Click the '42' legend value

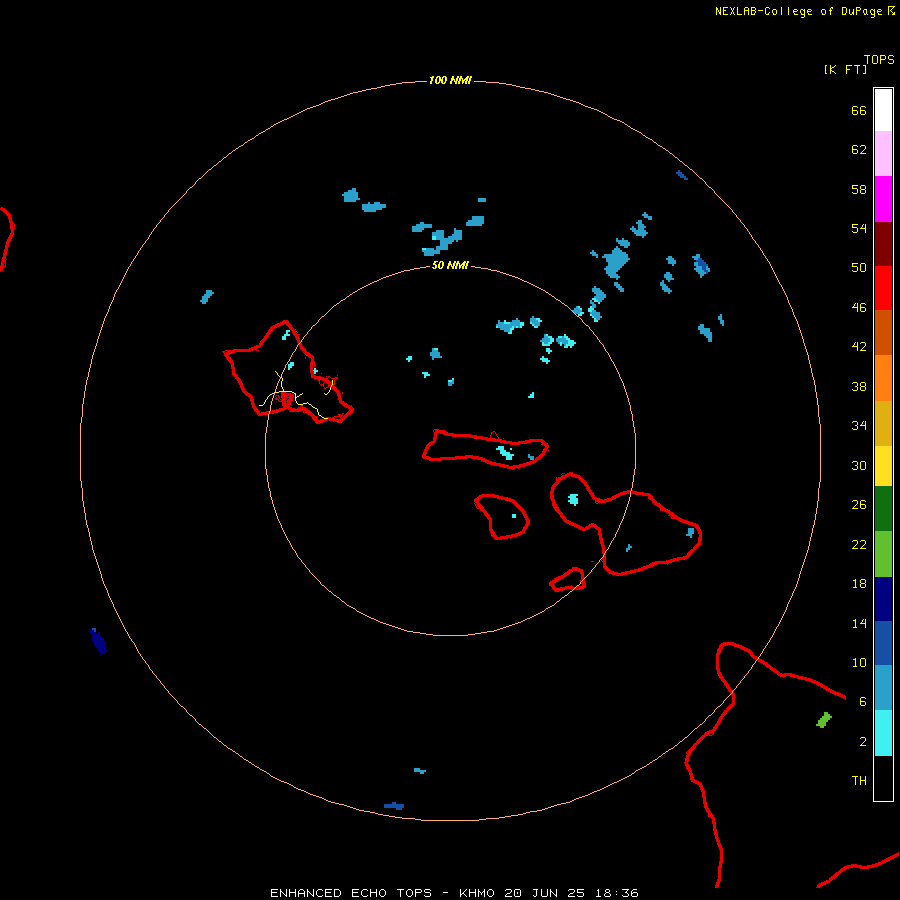point(859,346)
